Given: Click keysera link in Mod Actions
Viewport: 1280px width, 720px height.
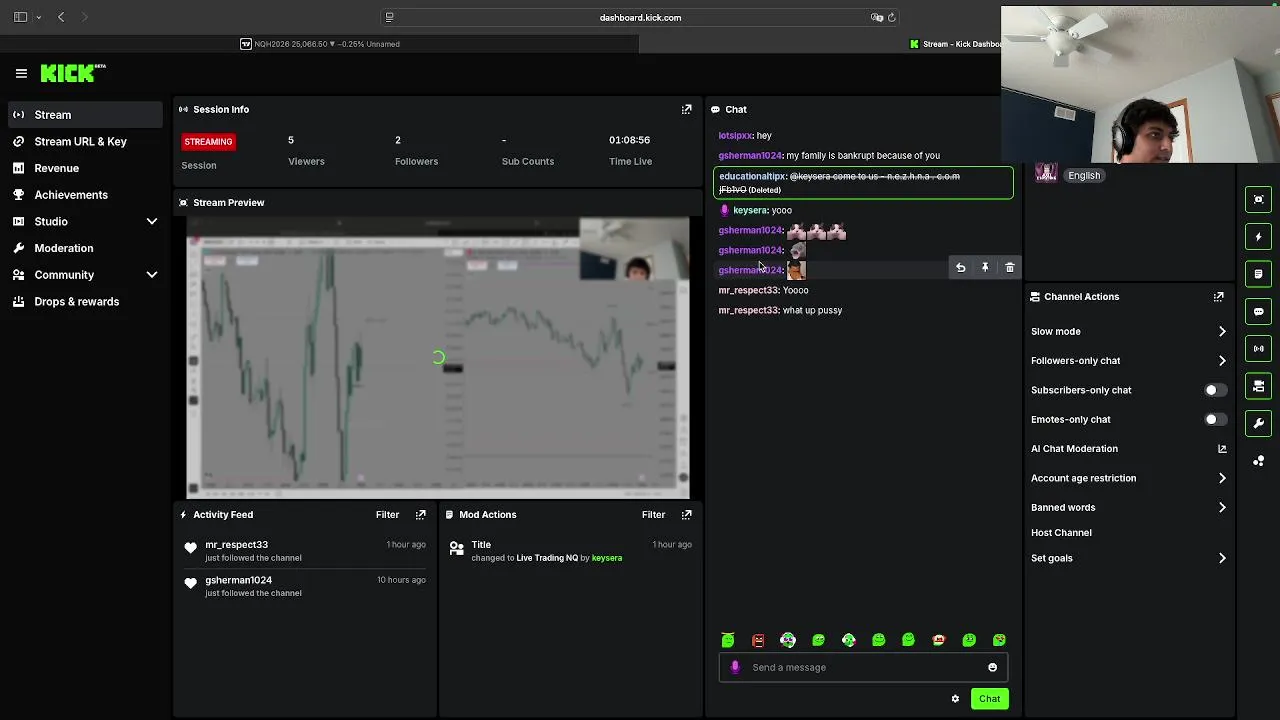Looking at the screenshot, I should pyautogui.click(x=606, y=558).
